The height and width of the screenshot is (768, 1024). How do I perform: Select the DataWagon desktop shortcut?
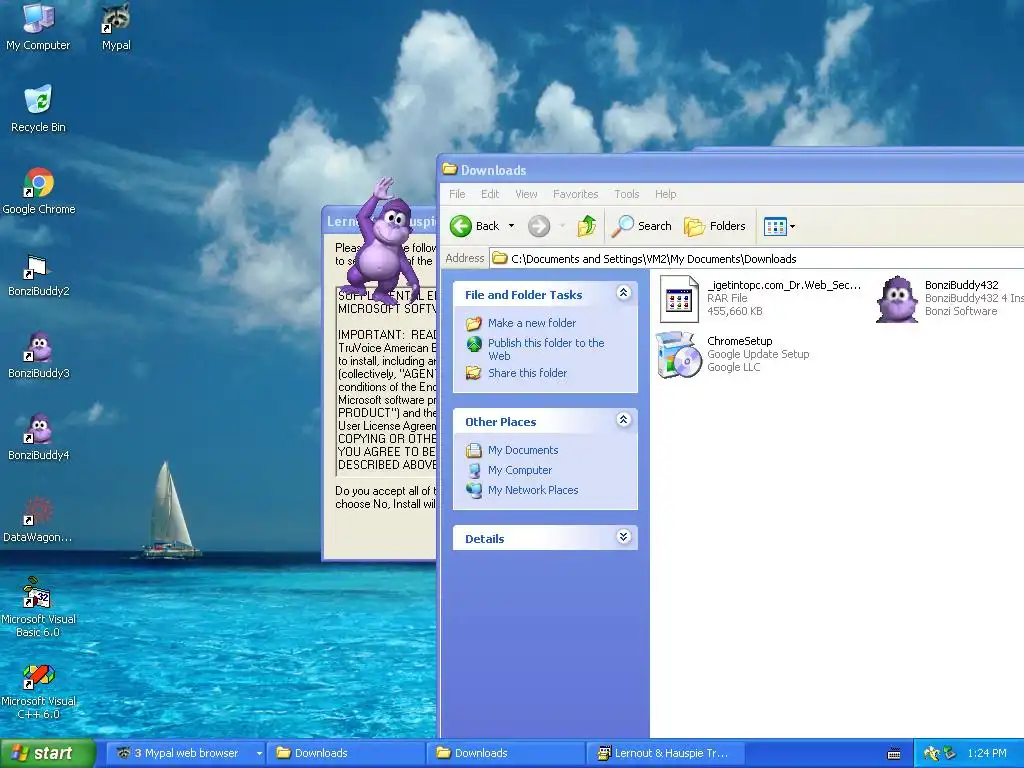(38, 520)
